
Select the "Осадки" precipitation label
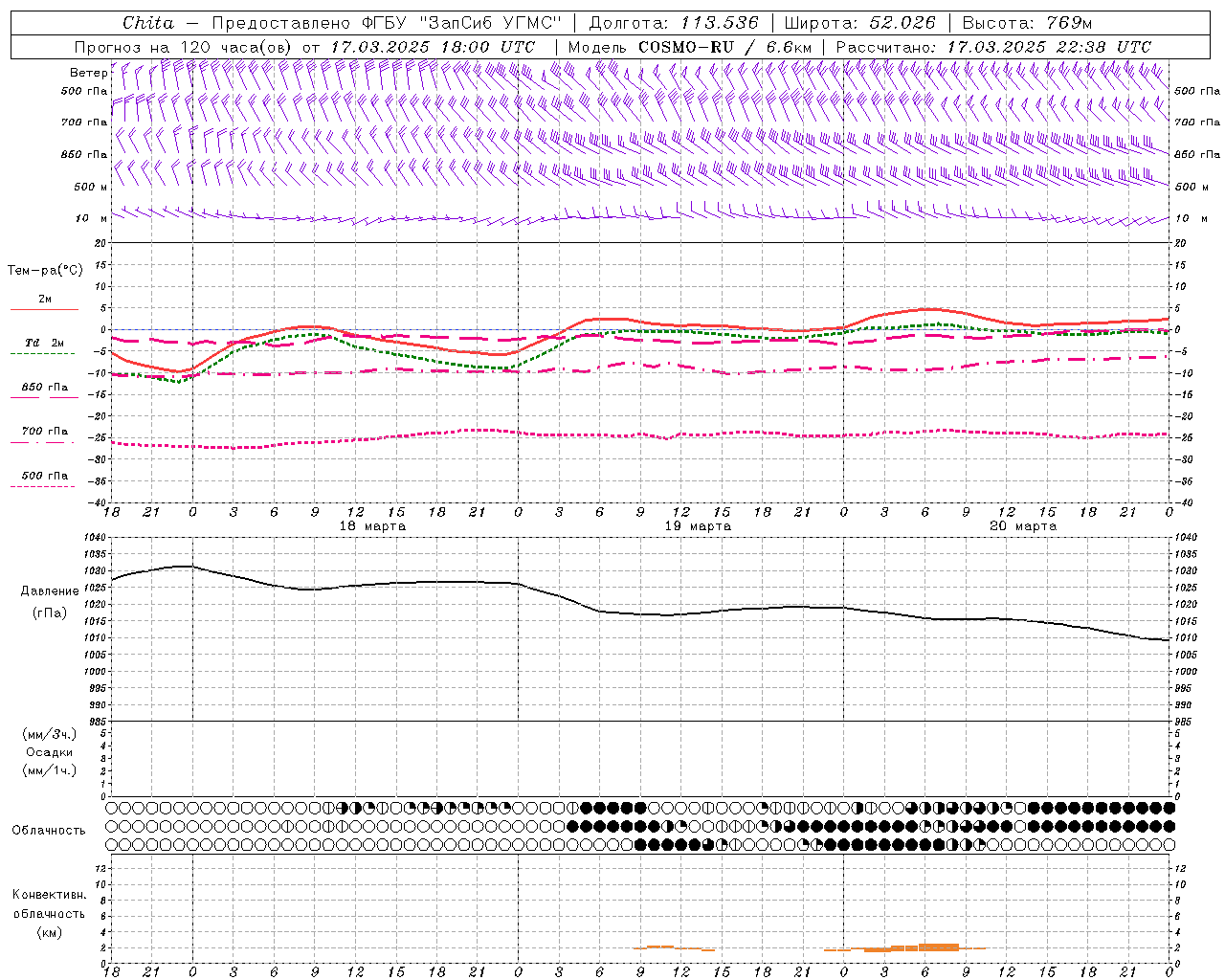point(50,752)
